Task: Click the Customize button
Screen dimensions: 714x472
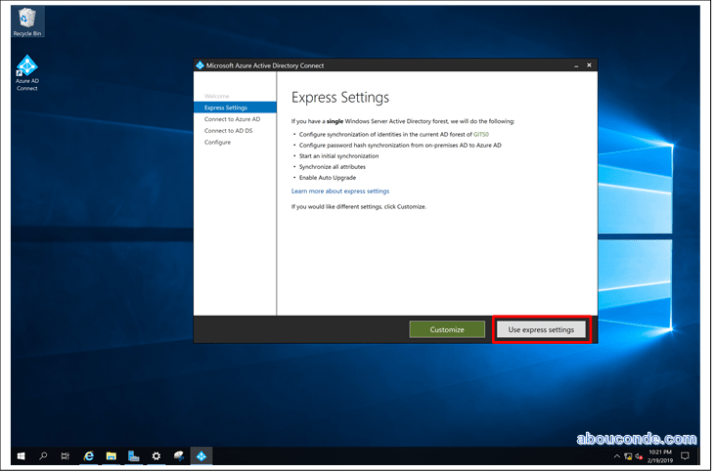Action: (447, 329)
